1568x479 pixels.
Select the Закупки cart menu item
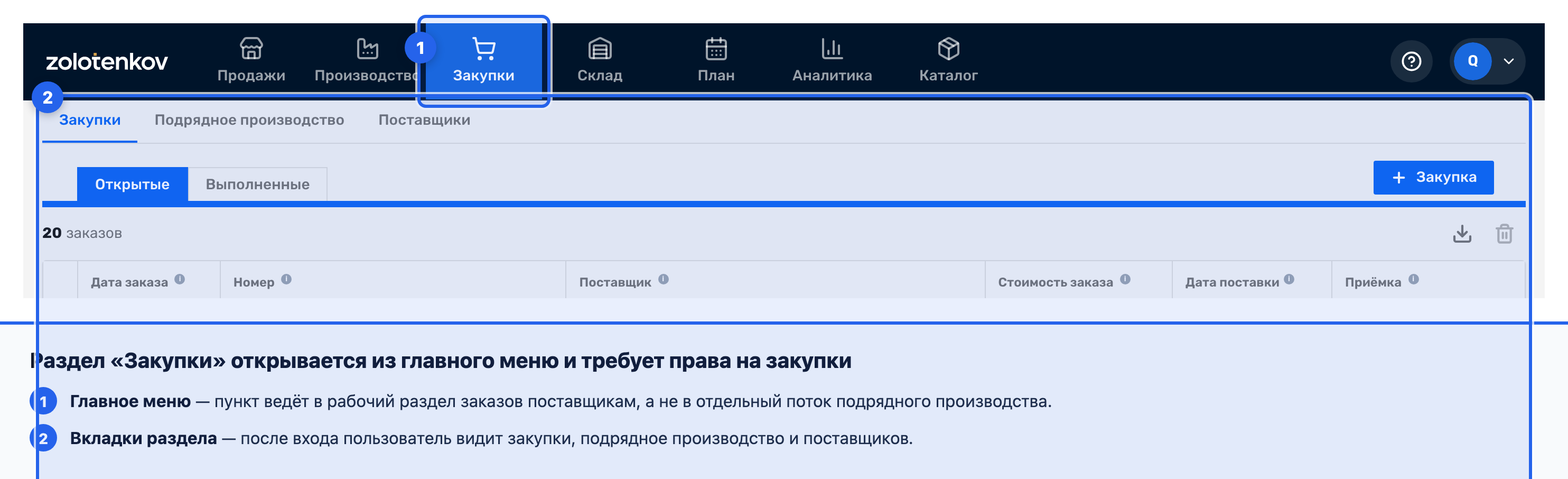tap(483, 61)
